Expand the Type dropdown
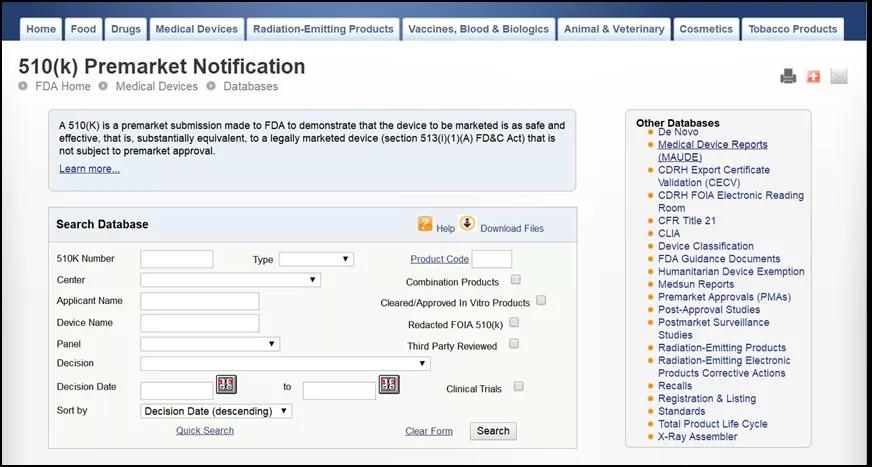This screenshot has height=467, width=872. pyautogui.click(x=316, y=259)
